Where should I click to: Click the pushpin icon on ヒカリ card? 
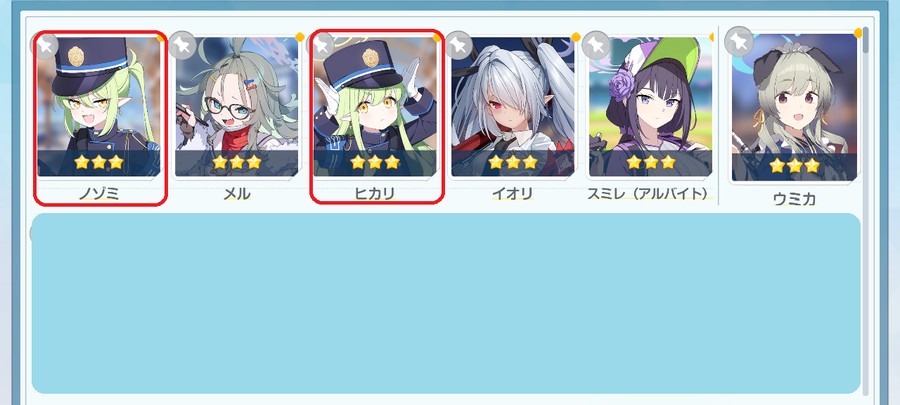(x=321, y=45)
